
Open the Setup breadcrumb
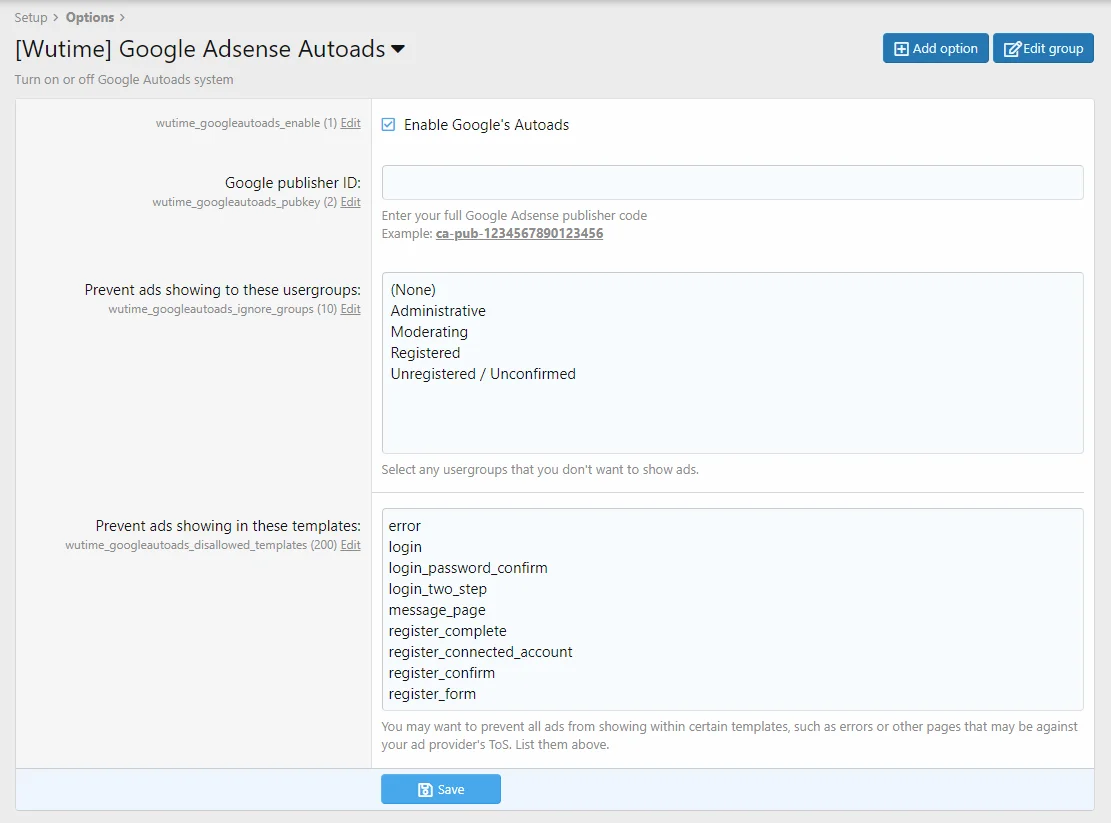31,17
